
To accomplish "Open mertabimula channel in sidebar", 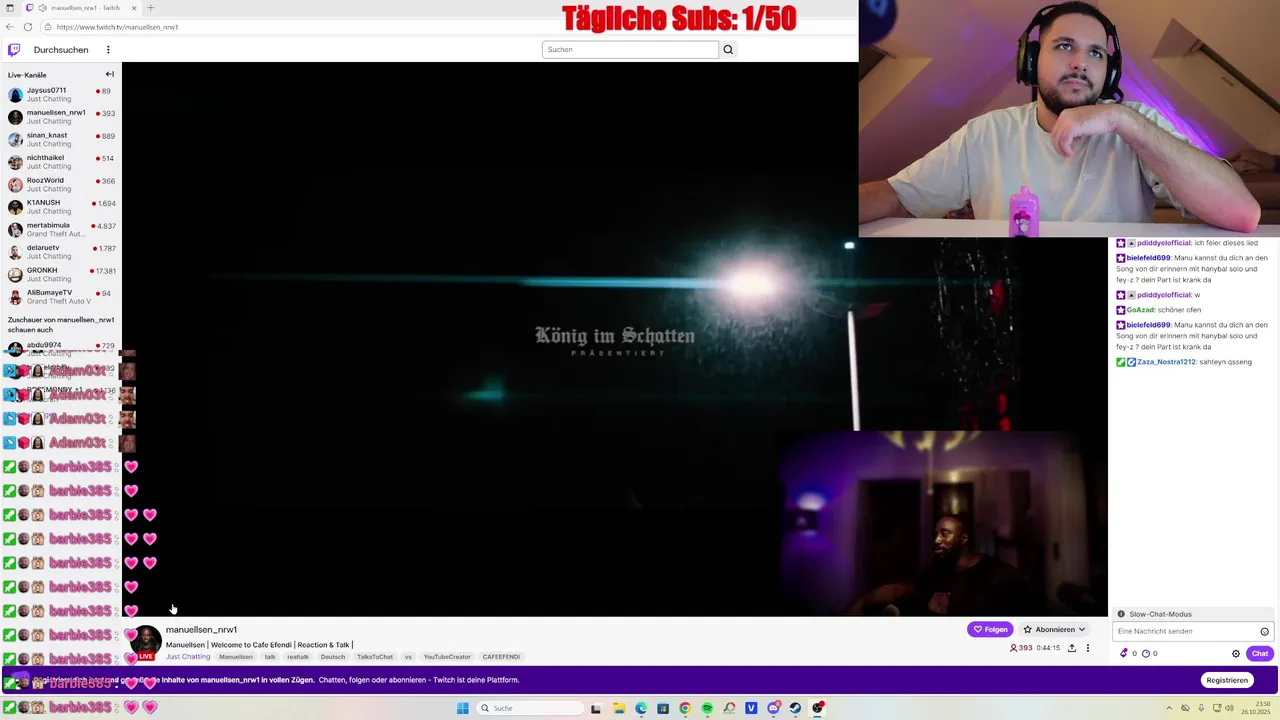I will [x=61, y=229].
